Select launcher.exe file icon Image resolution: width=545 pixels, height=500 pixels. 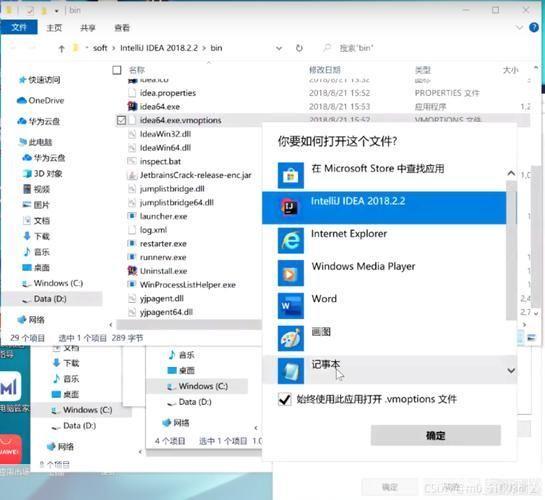(132, 216)
